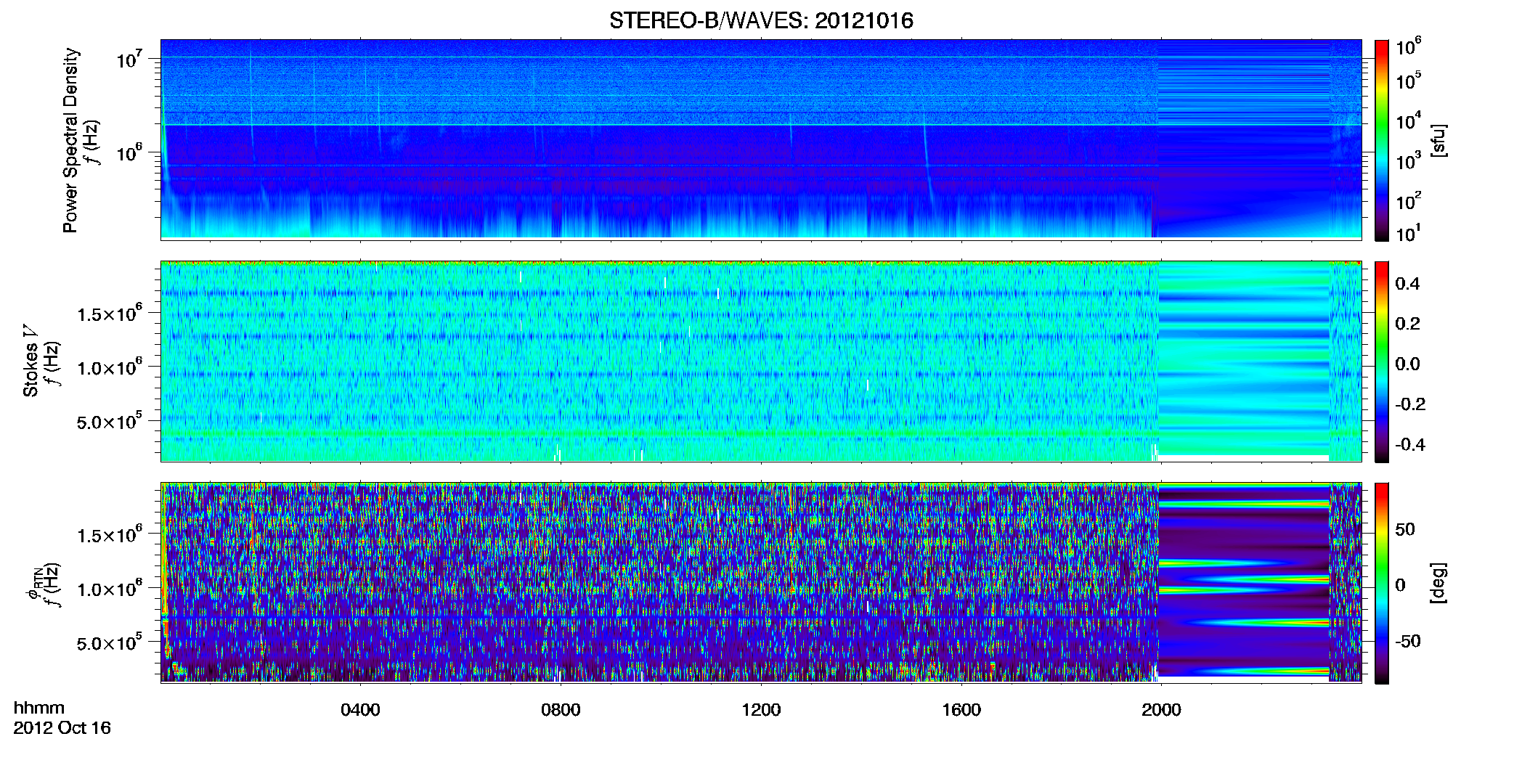Click inside the Power Spectral Density spectrogram
Image resolution: width=1522 pixels, height=784 pixels.
point(761,139)
